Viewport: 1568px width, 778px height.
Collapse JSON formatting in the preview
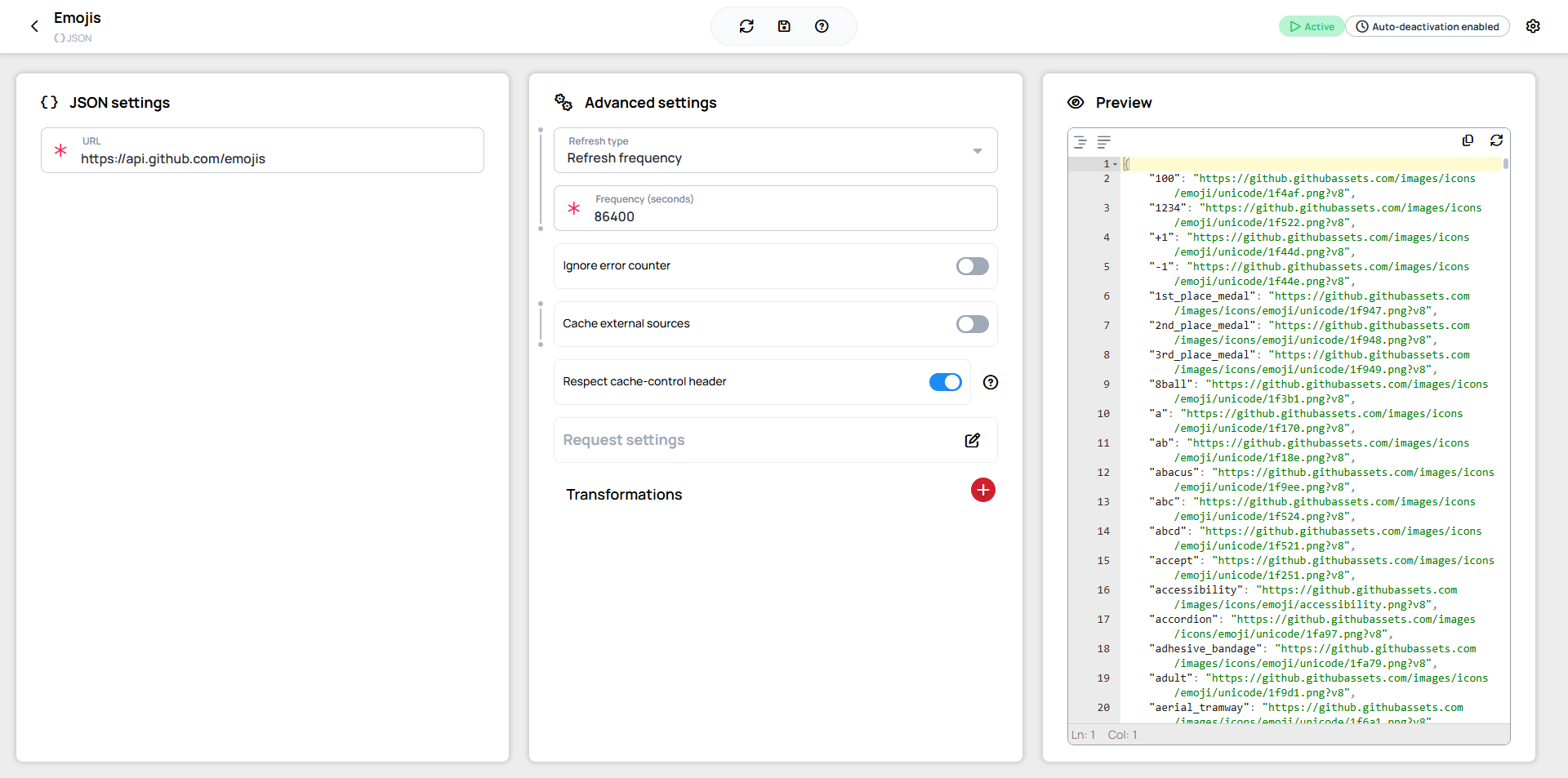coord(1080,142)
